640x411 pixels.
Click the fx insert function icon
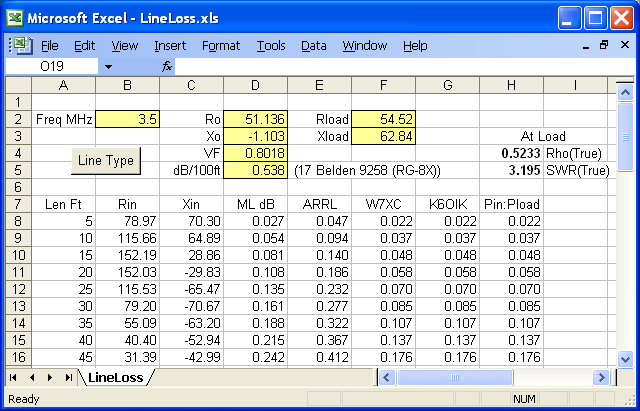167,66
